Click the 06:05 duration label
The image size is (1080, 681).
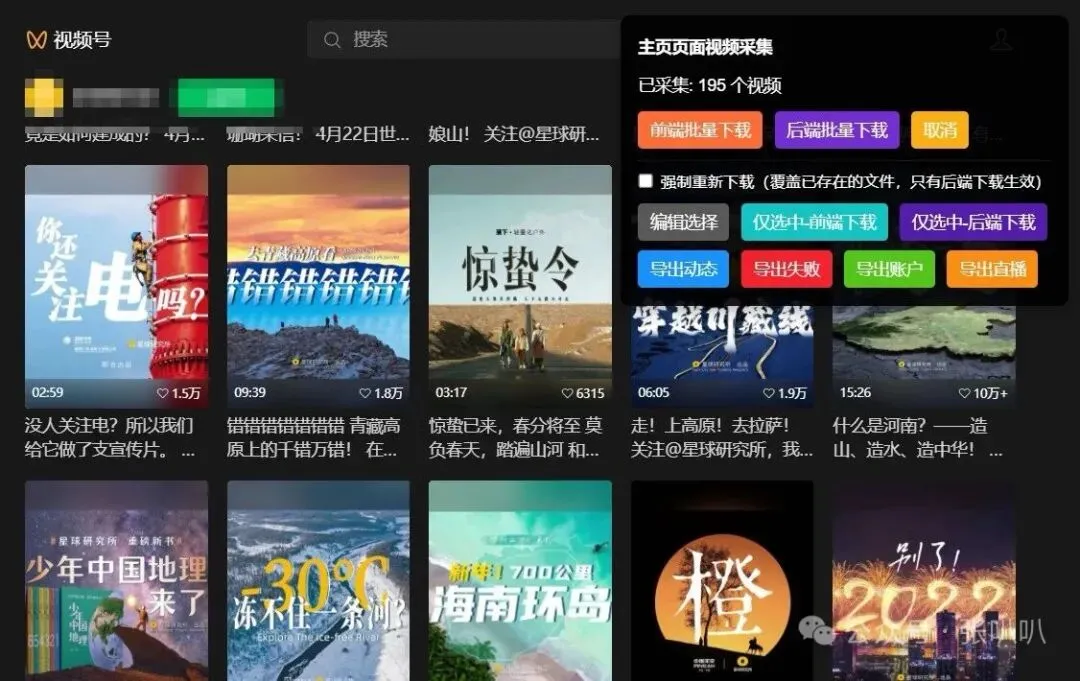pyautogui.click(x=654, y=392)
